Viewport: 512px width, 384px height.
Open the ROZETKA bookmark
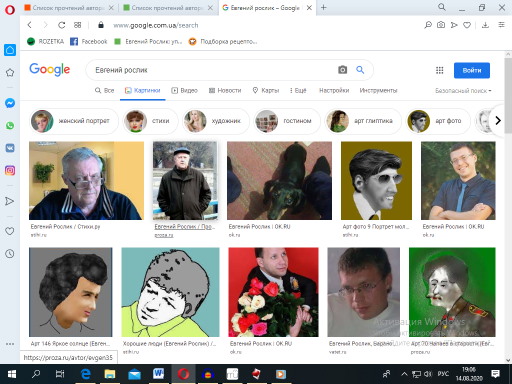click(x=45, y=41)
